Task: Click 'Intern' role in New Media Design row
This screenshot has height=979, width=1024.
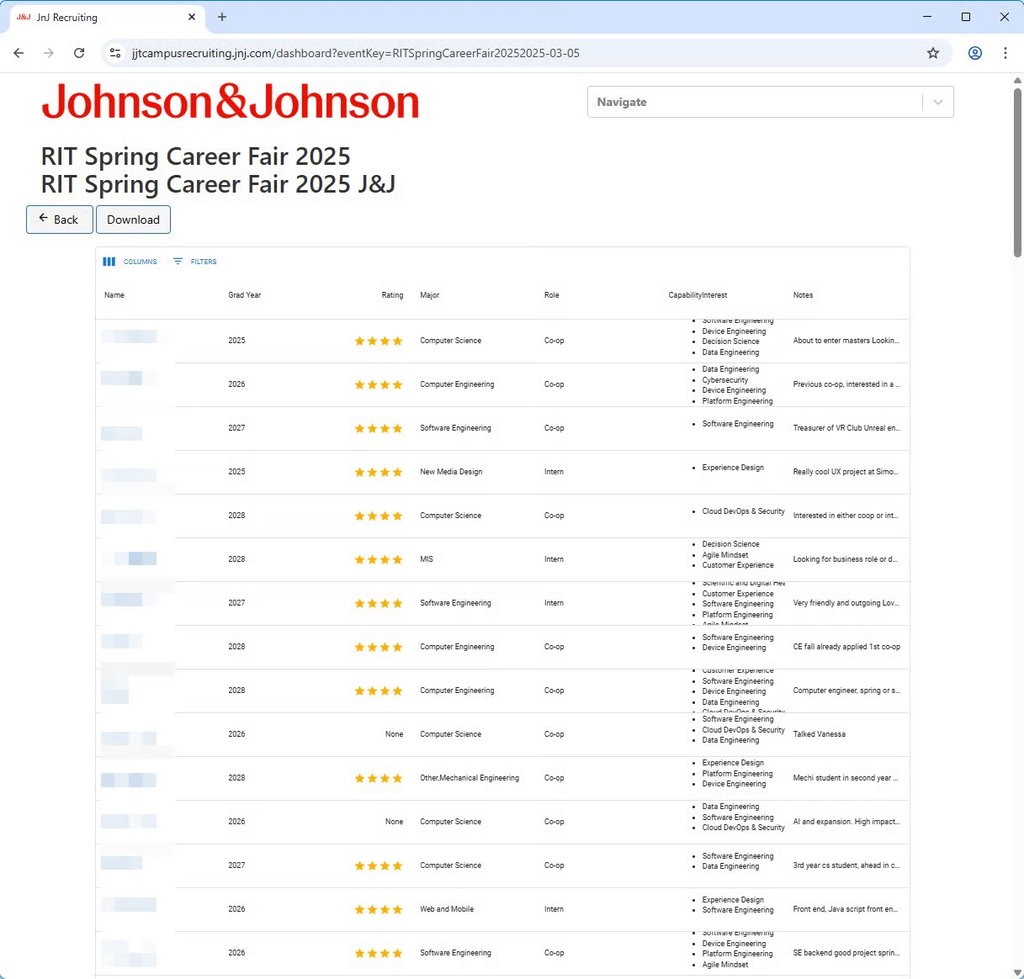Action: click(554, 472)
